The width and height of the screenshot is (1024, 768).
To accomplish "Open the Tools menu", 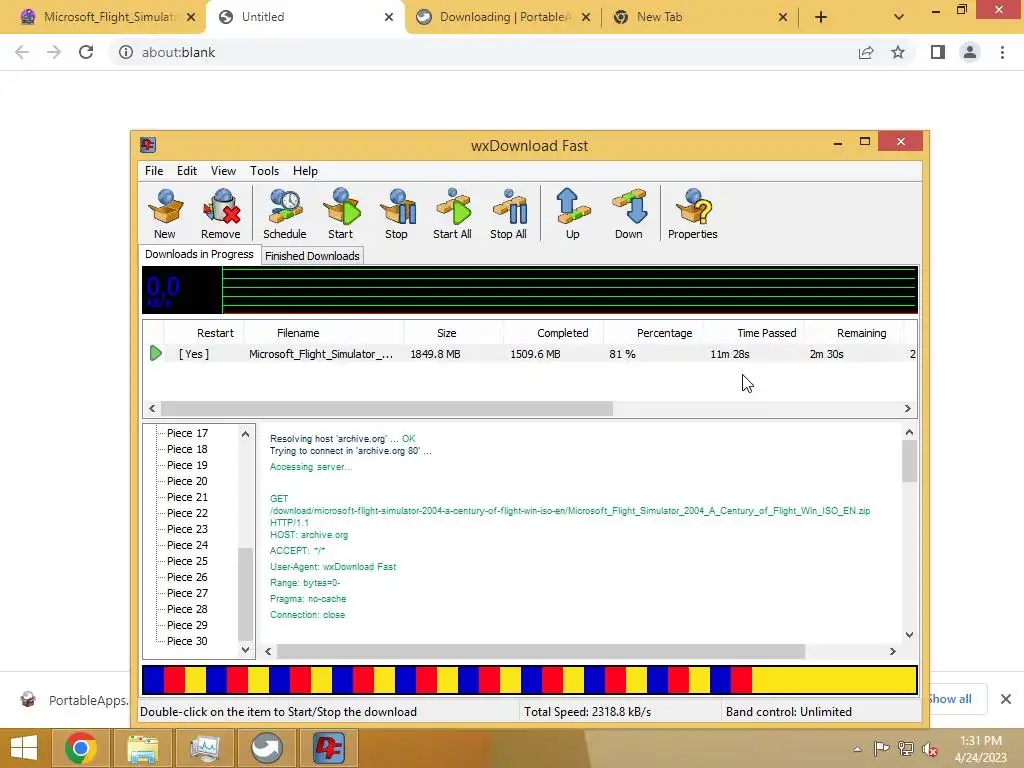I will point(264,170).
